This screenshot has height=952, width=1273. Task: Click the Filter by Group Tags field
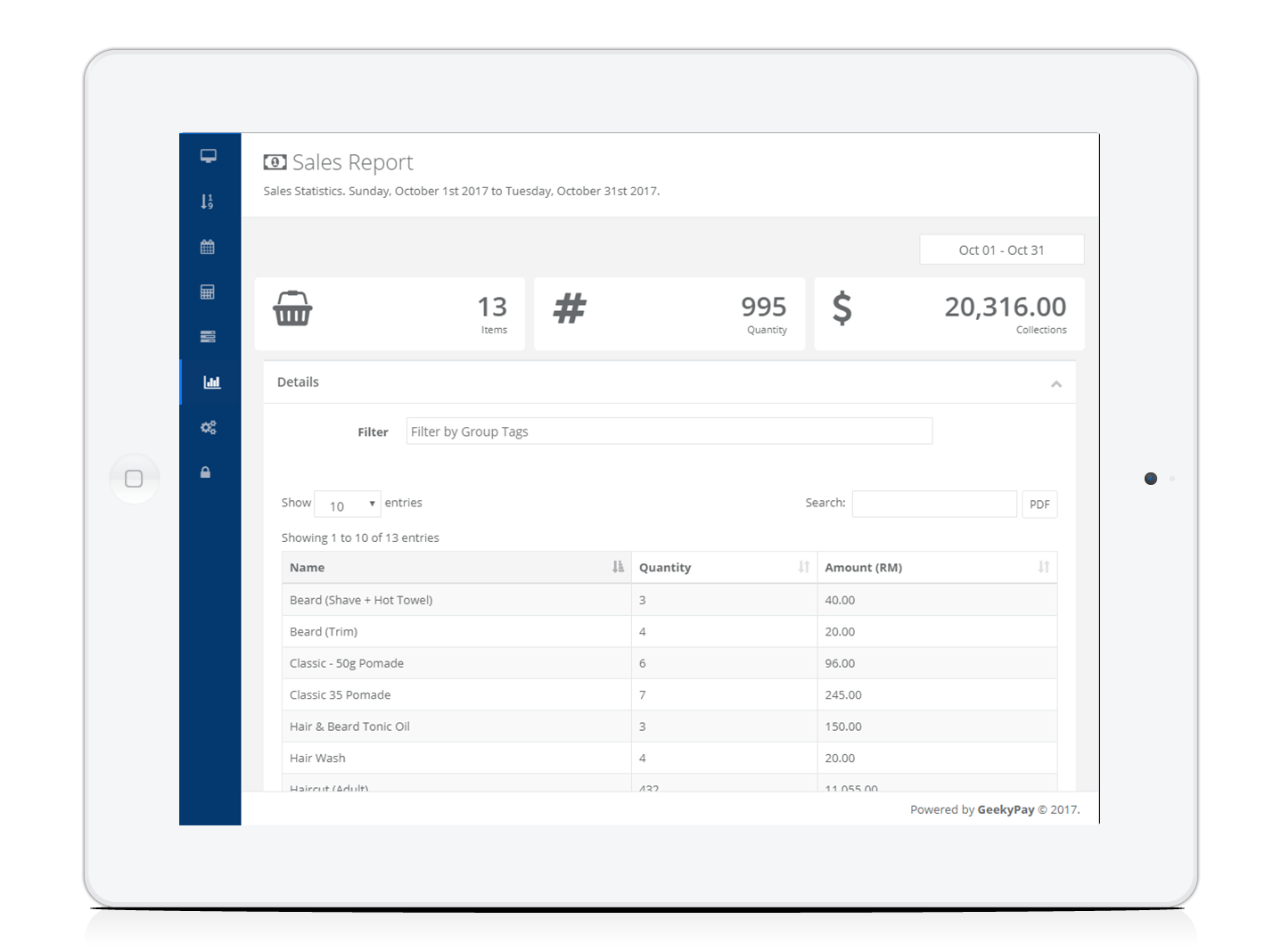tap(669, 431)
